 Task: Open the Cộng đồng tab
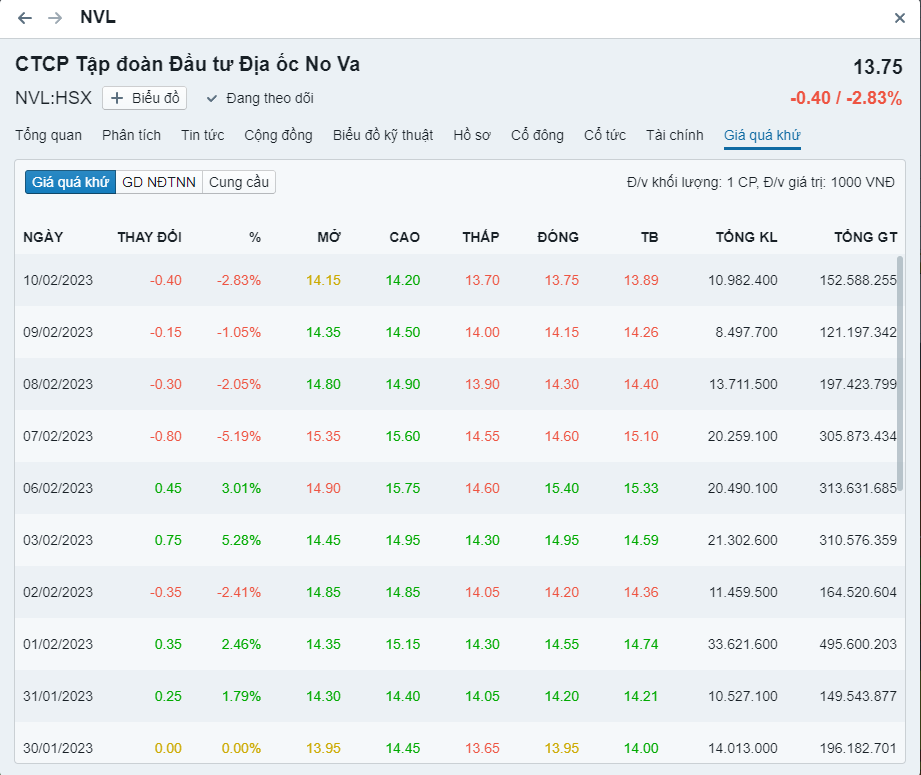tap(278, 135)
